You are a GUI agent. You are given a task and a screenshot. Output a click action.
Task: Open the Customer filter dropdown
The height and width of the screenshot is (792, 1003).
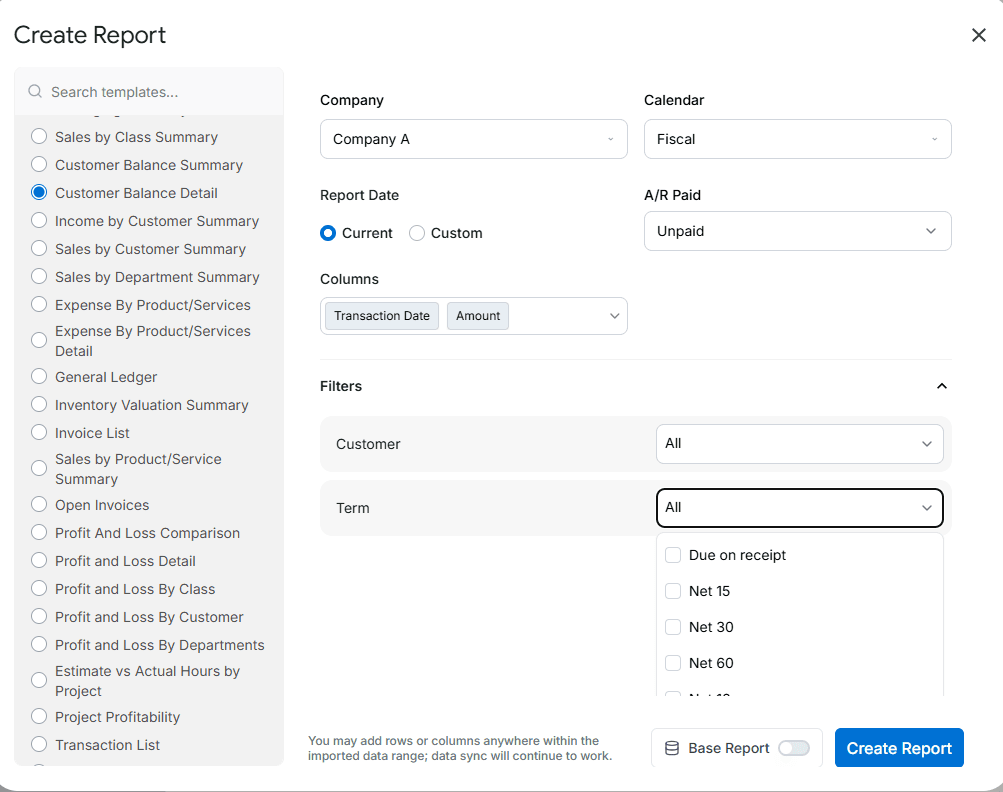(x=799, y=443)
